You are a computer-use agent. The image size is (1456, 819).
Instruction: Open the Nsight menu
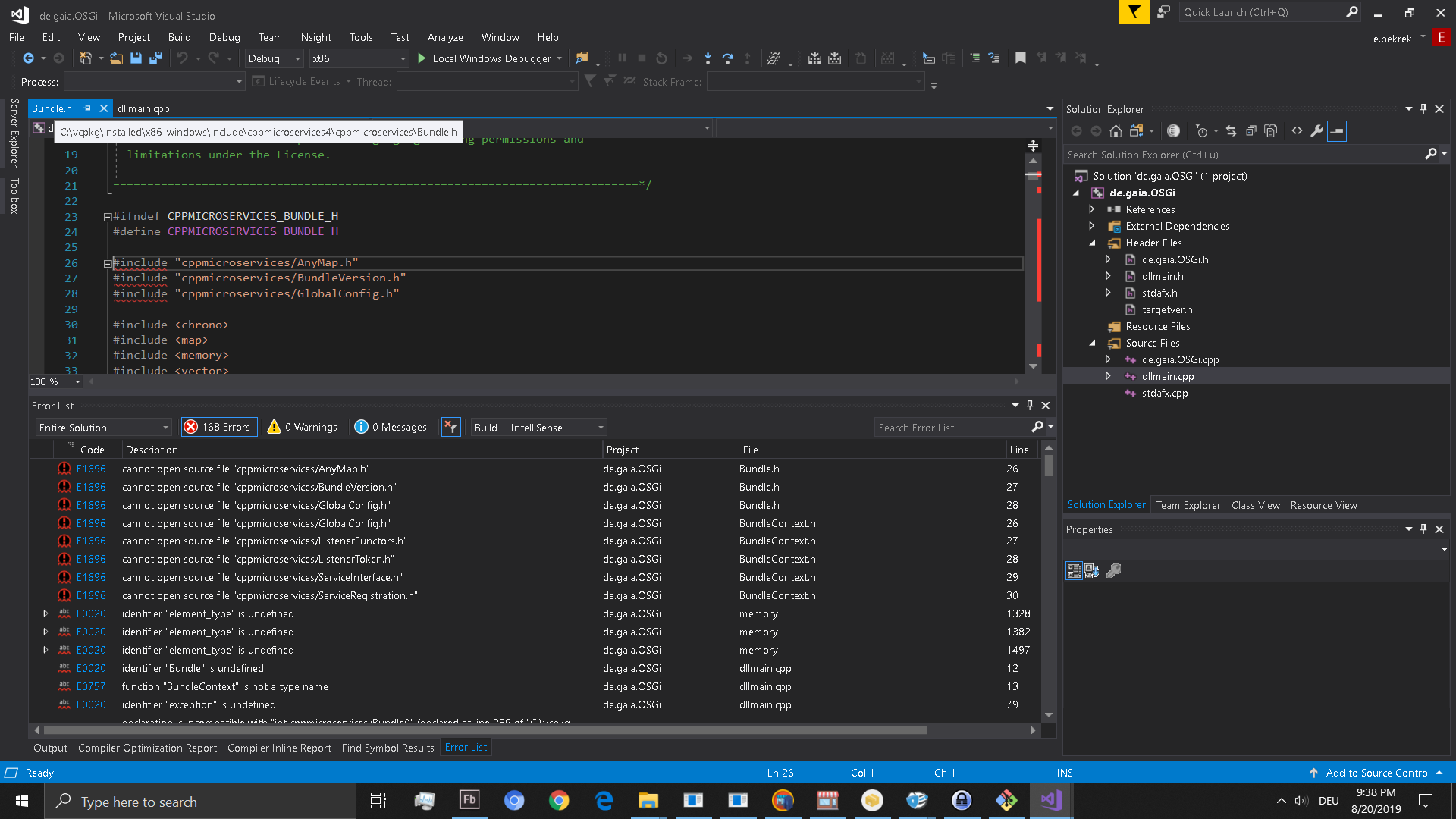tap(315, 37)
